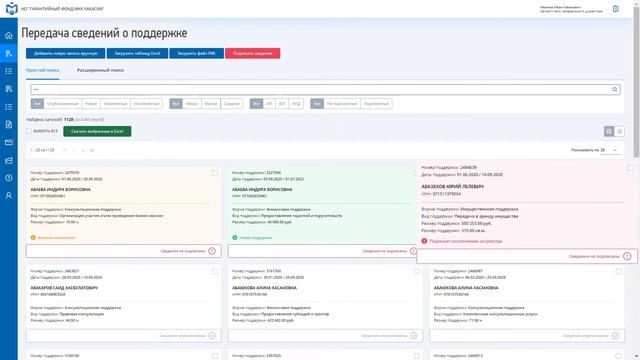Click 'Загрузить файл XML' button
The image size is (640, 360).
pyautogui.click(x=196, y=53)
